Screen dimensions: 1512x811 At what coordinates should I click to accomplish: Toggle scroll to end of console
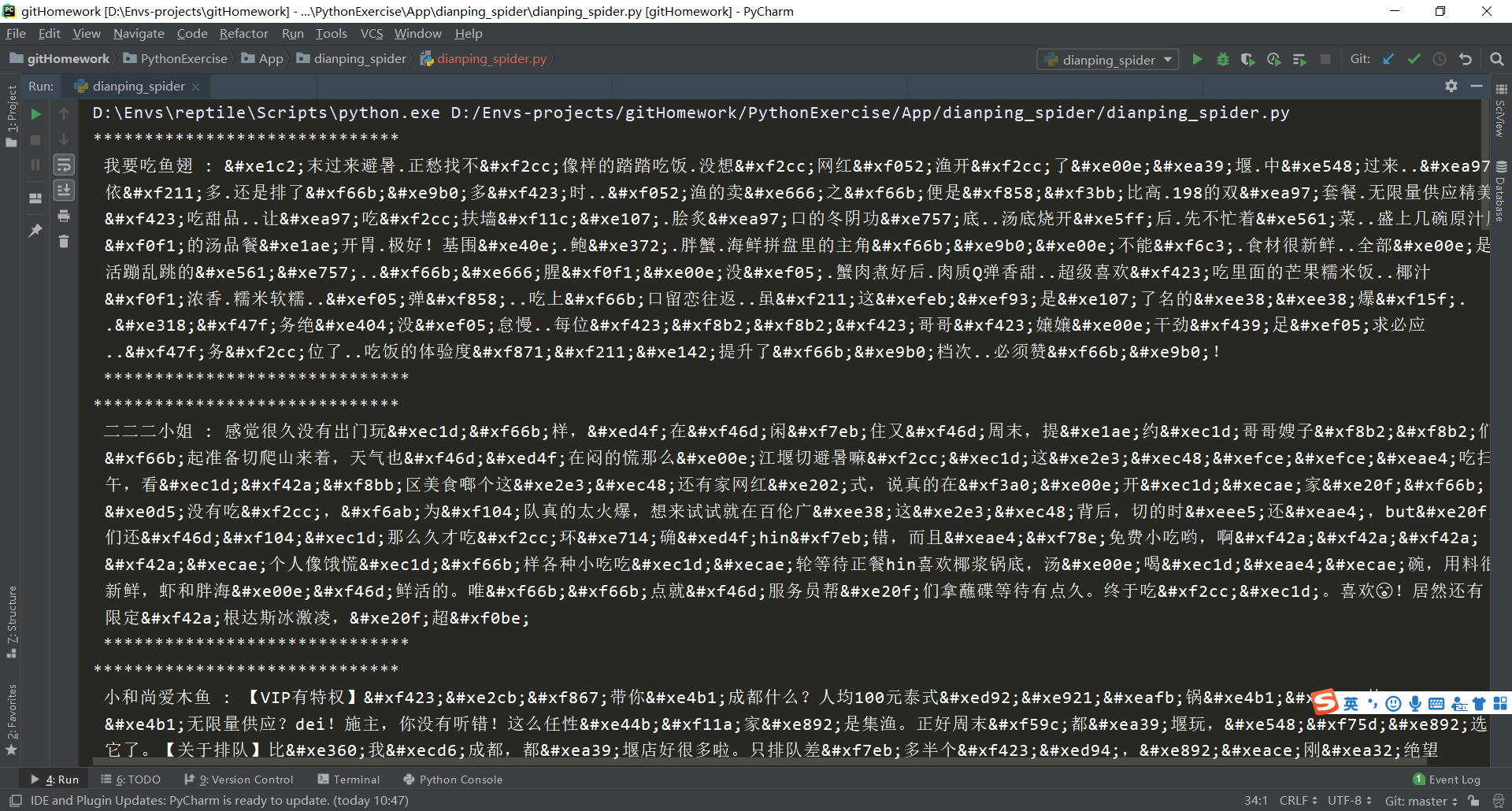coord(64,190)
